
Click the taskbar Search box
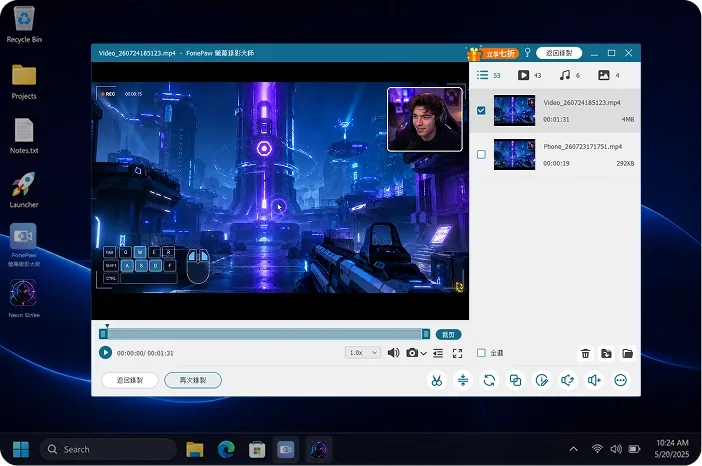108,449
